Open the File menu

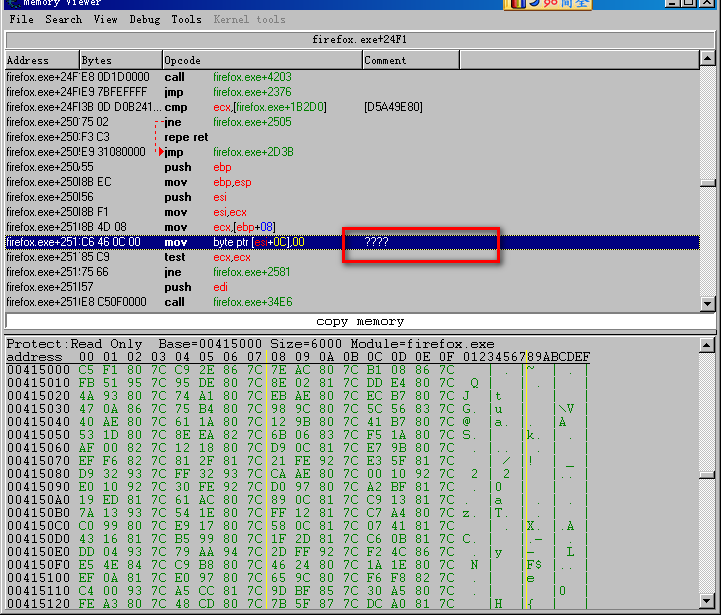click(21, 19)
